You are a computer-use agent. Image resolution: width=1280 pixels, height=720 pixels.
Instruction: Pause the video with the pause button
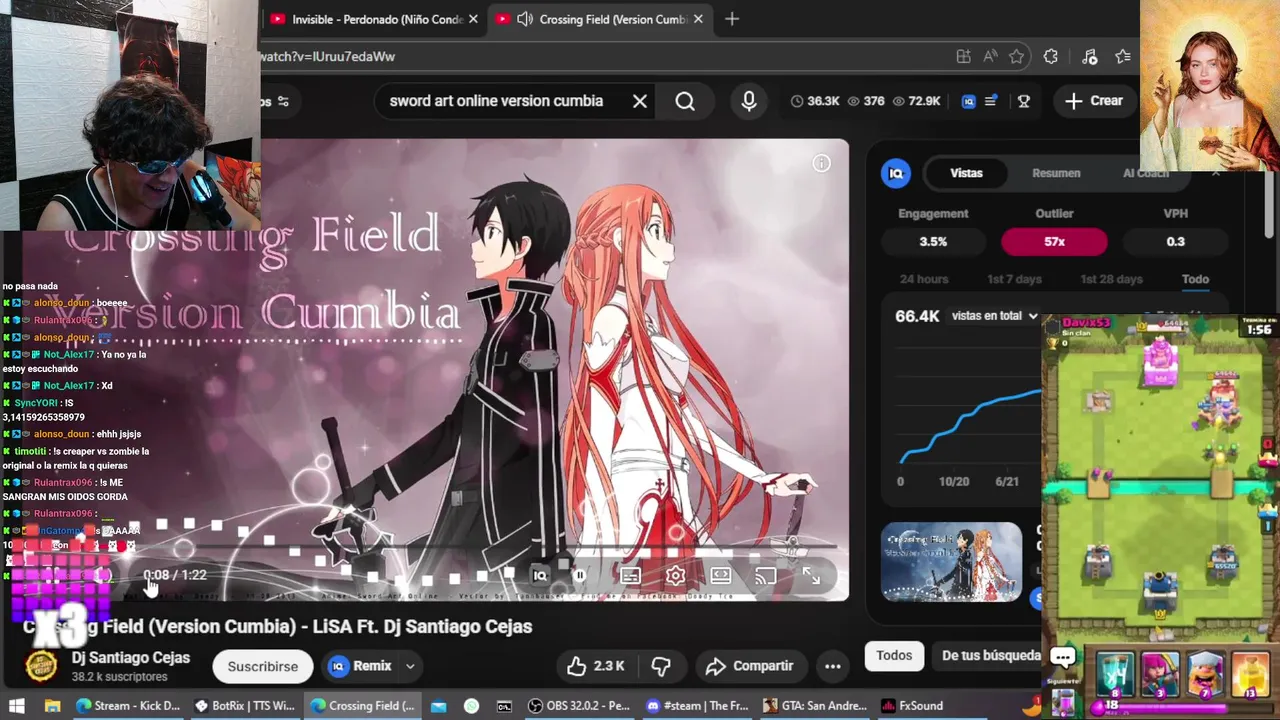[x=580, y=575]
